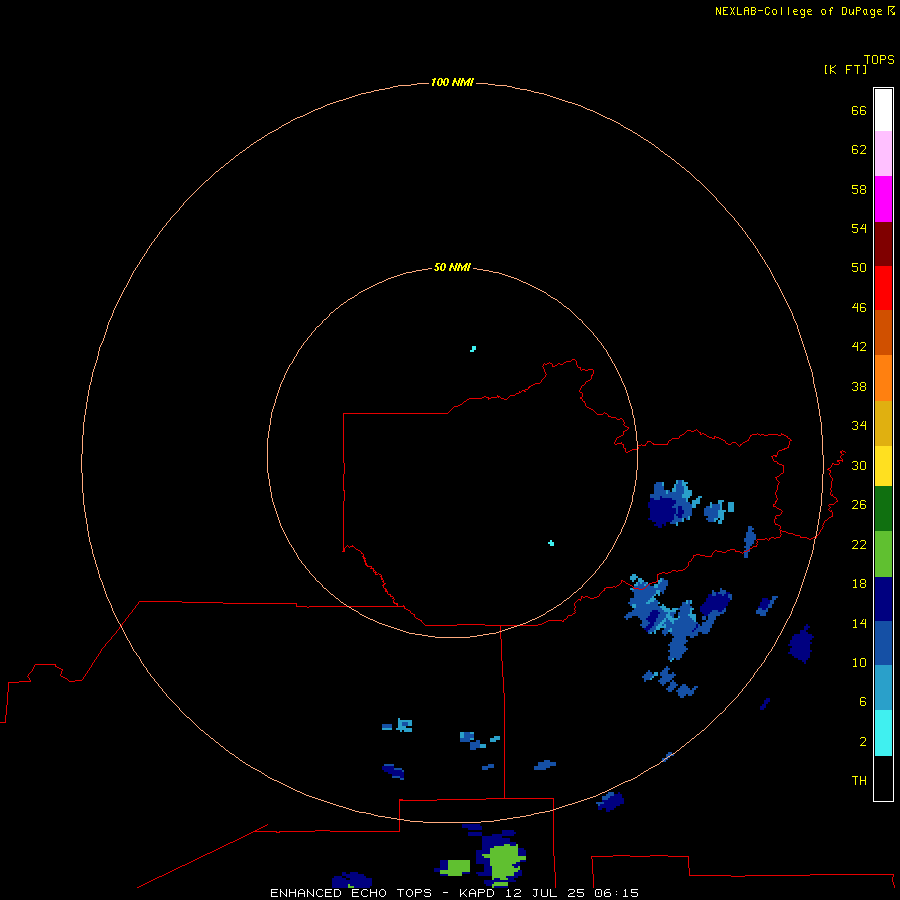900x900 pixels.
Task: Click the legend value 58
Action: 859,189
